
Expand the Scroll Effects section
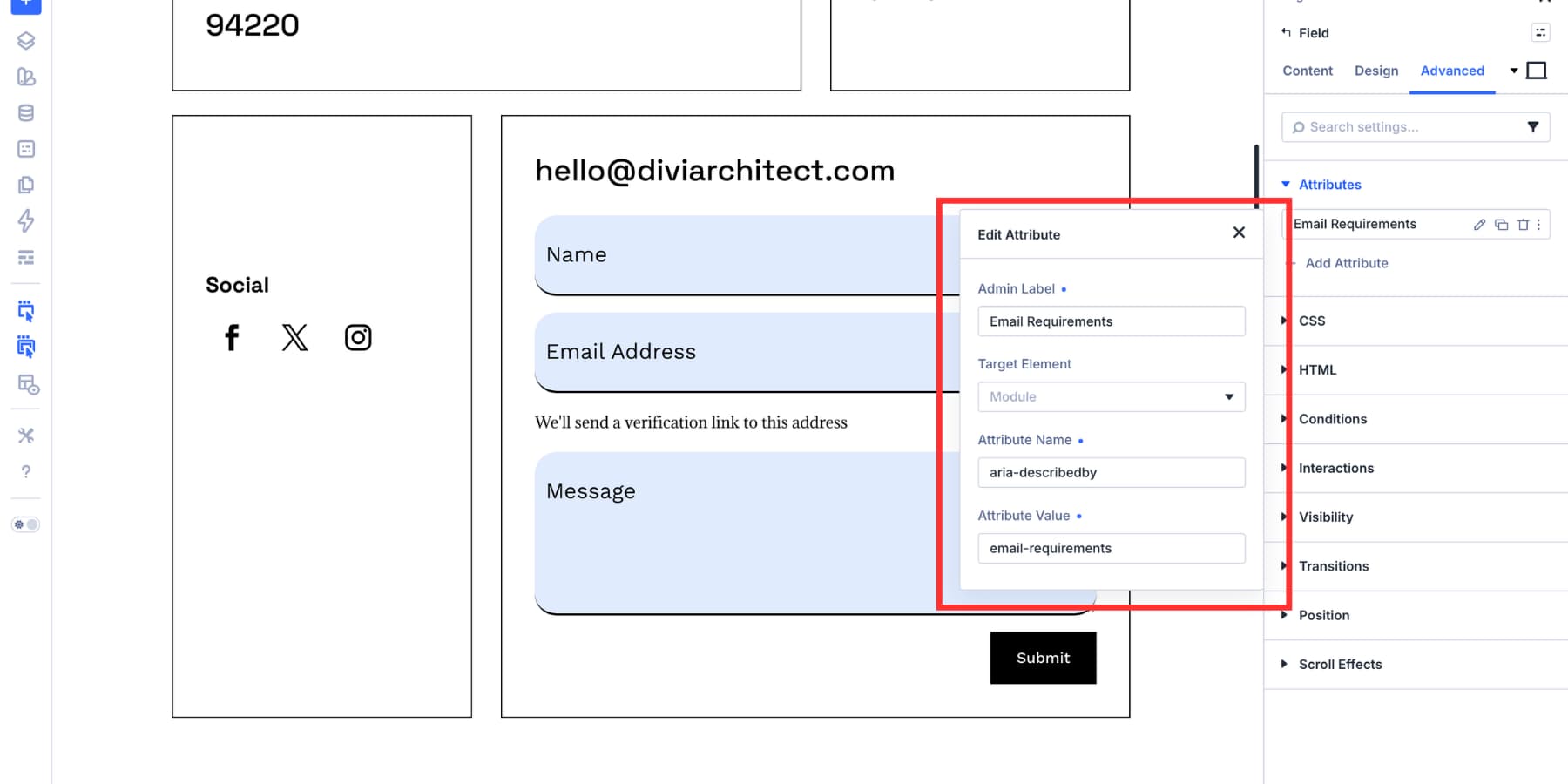tap(1416, 664)
